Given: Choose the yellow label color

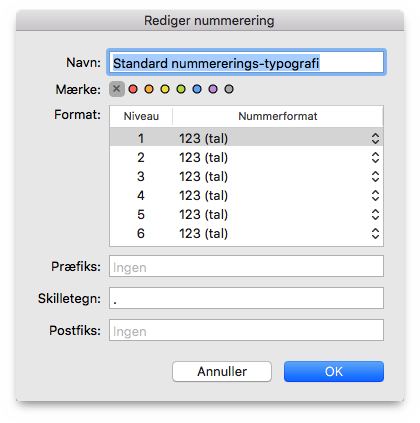Looking at the screenshot, I should point(165,89).
